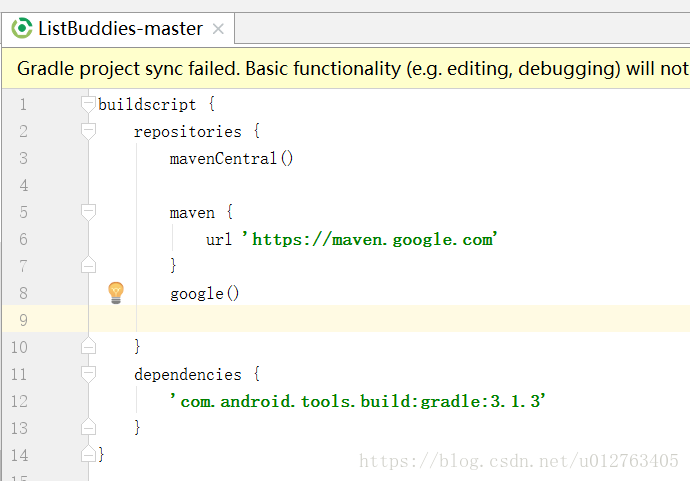This screenshot has width=690, height=481.
Task: Click closing brace on line 7
Action: point(173,265)
